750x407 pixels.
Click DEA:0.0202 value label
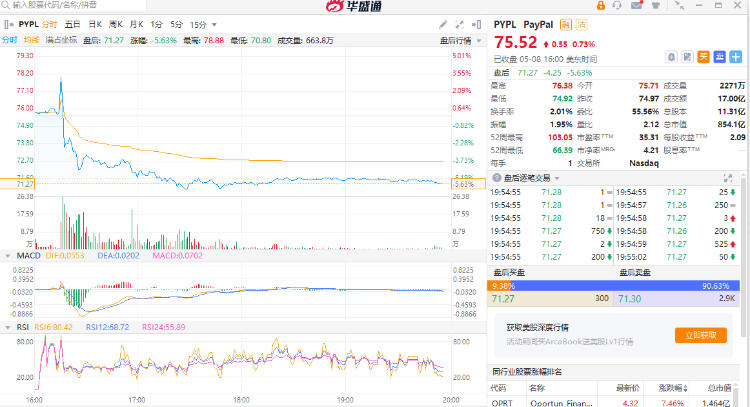(x=118, y=256)
